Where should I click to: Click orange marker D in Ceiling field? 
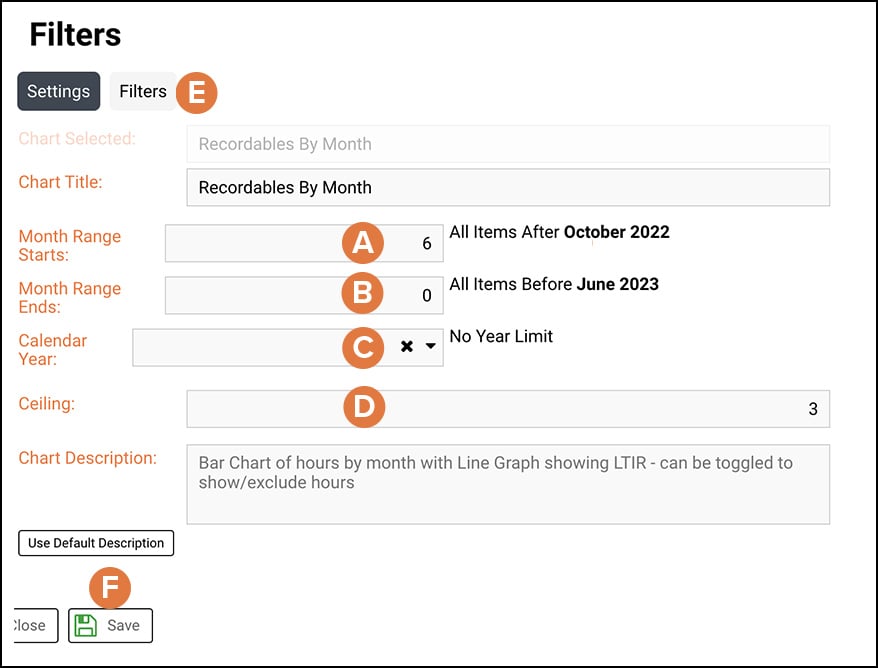click(363, 407)
